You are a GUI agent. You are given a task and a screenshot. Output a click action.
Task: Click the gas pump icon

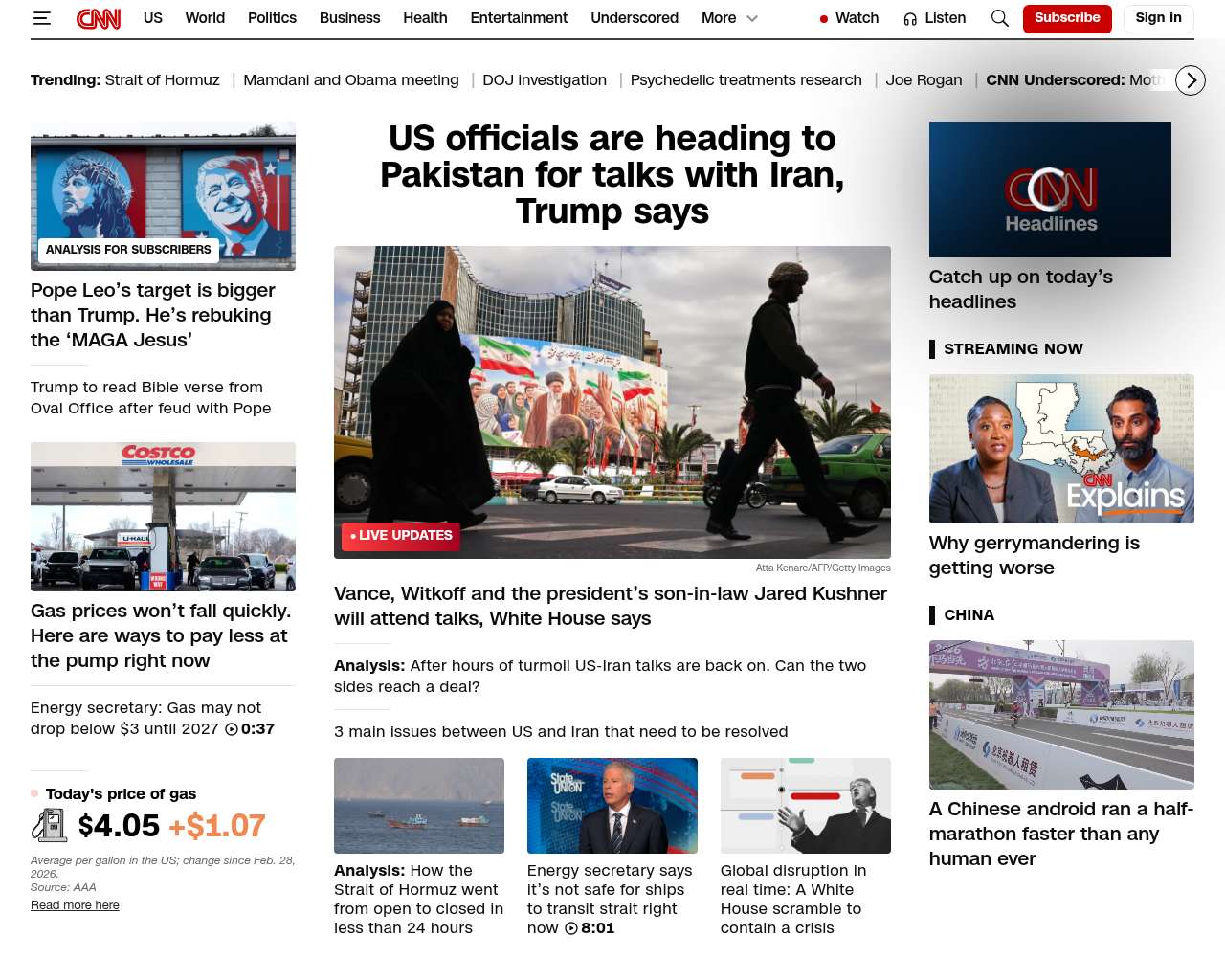(50, 825)
